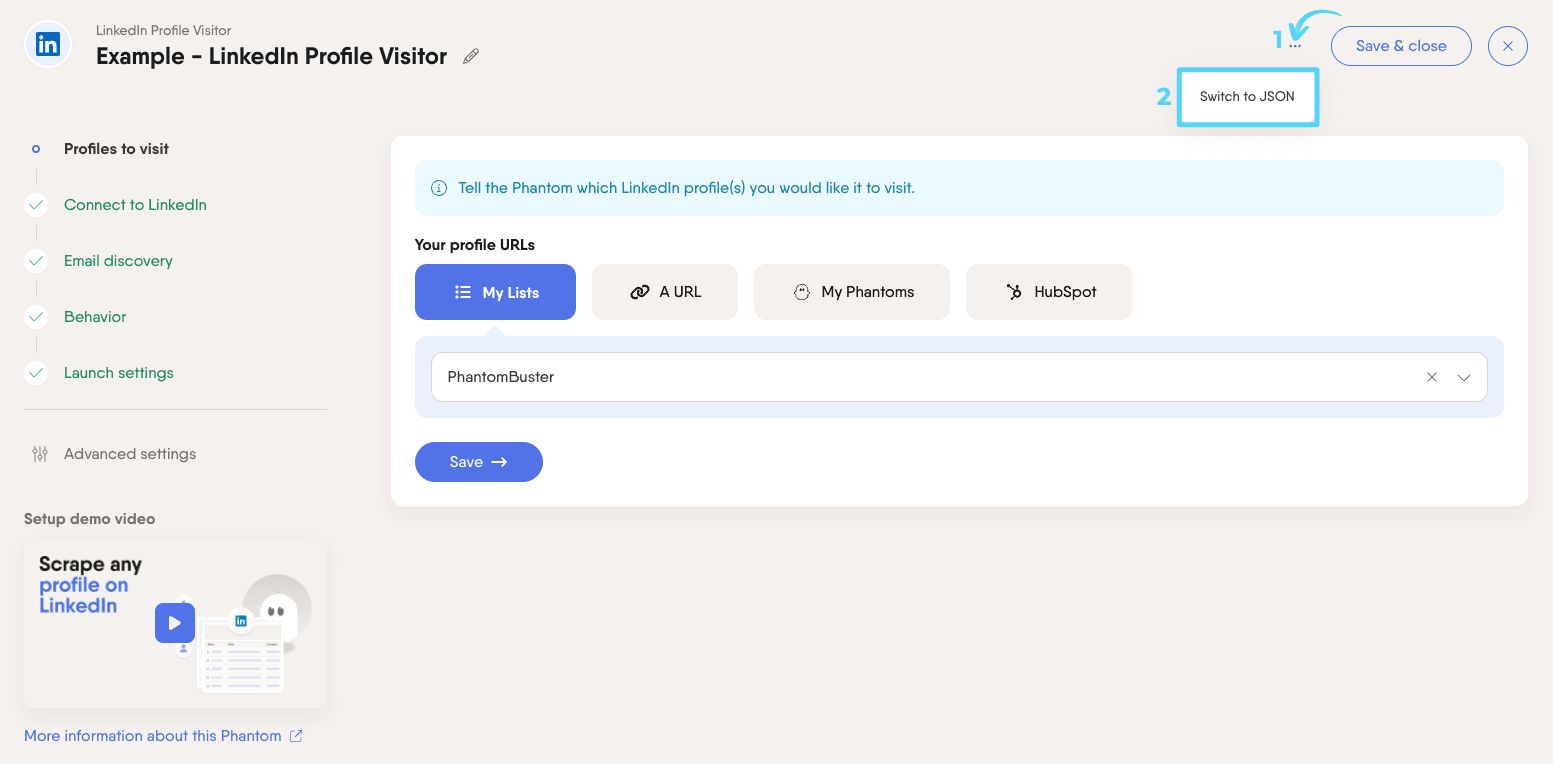
Task: Click the info icon next to the tip message
Action: point(439,188)
